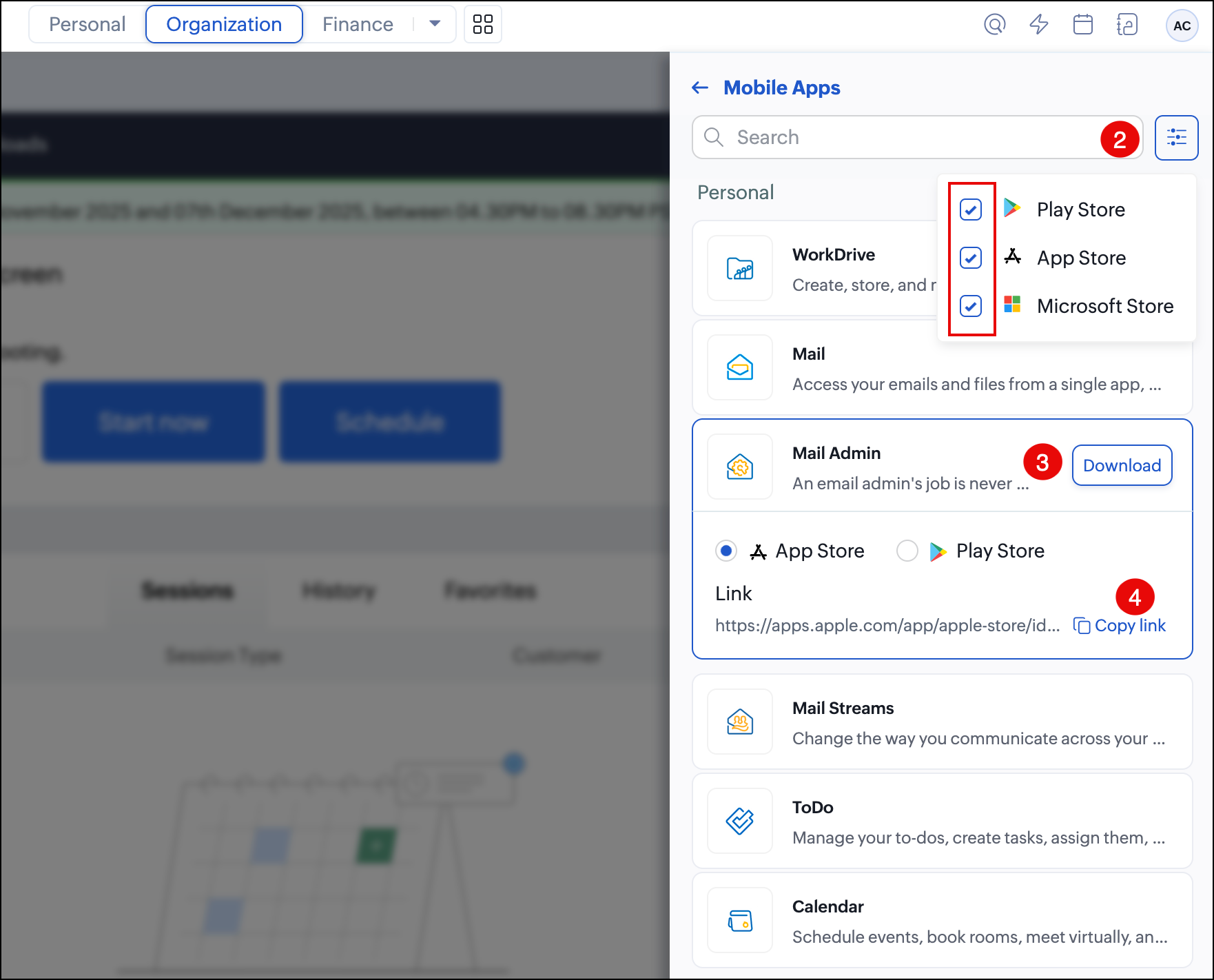
Task: Click the mentions @ icon in top bar
Action: 995,25
